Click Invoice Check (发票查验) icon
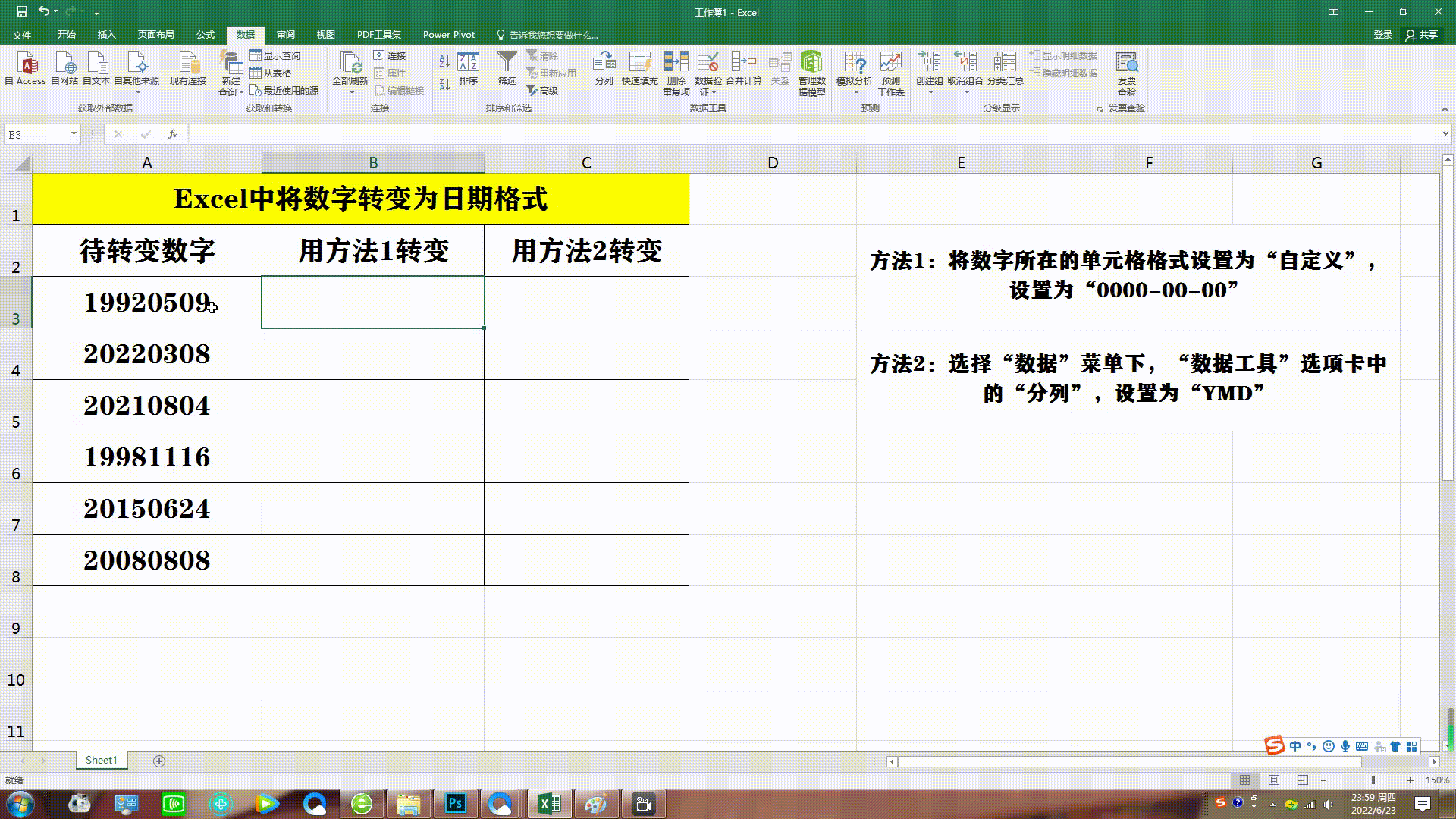Image resolution: width=1456 pixels, height=819 pixels. point(1127,74)
